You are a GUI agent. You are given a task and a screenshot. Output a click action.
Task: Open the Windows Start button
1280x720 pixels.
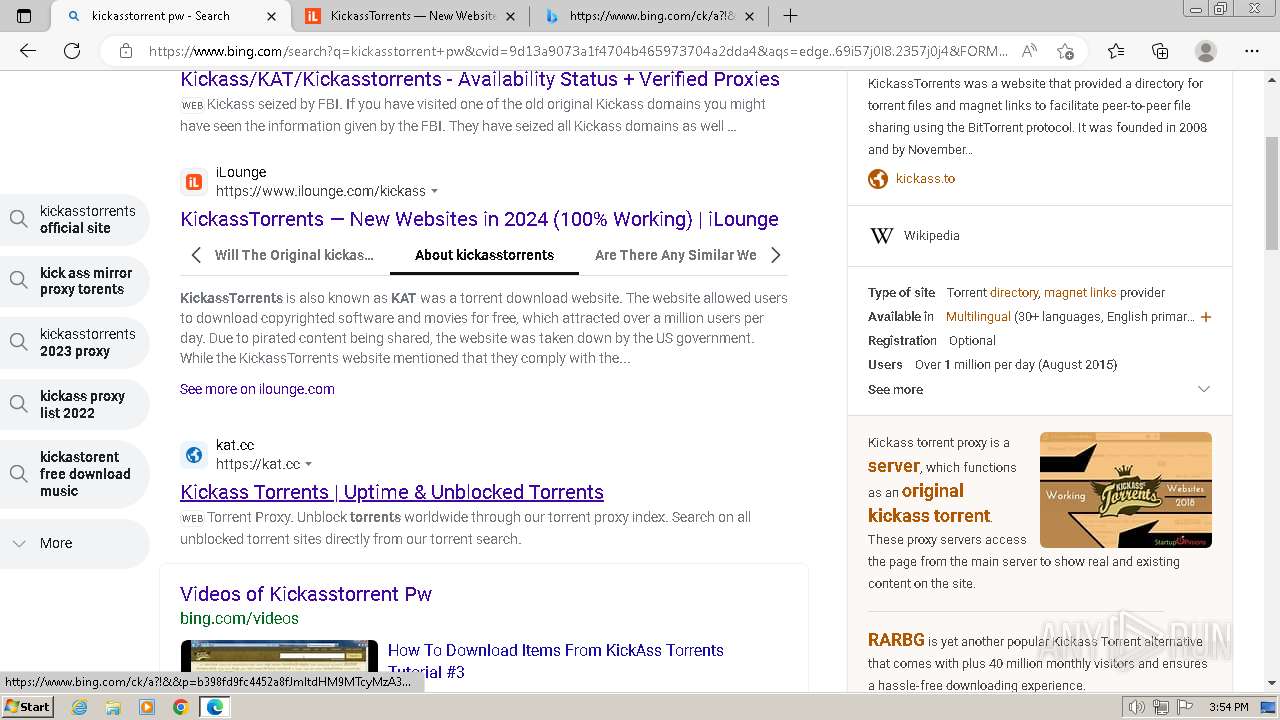27,707
